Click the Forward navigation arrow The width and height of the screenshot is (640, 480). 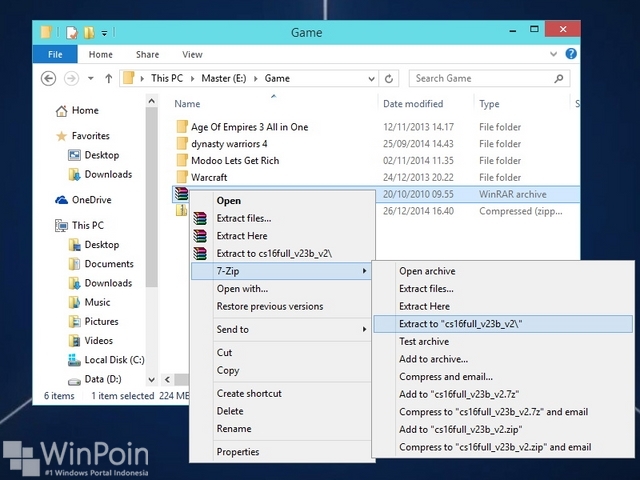[x=71, y=78]
